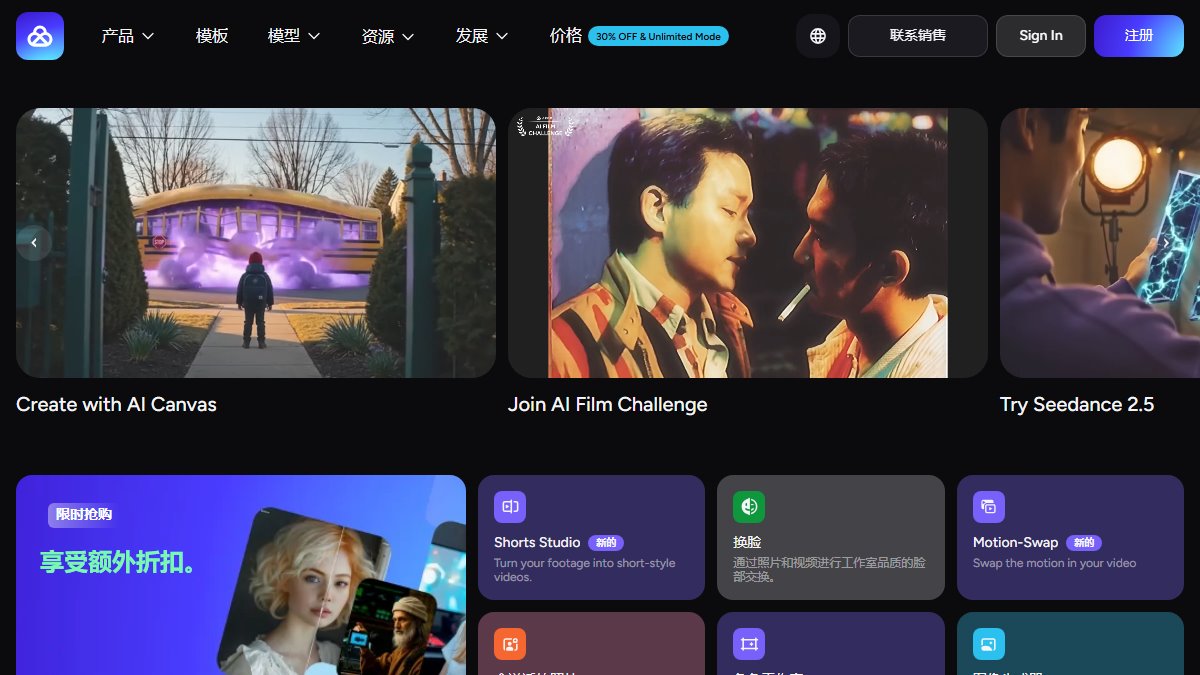Click the "换脸" card title
Viewport: 1200px width, 675px height.
coord(747,542)
